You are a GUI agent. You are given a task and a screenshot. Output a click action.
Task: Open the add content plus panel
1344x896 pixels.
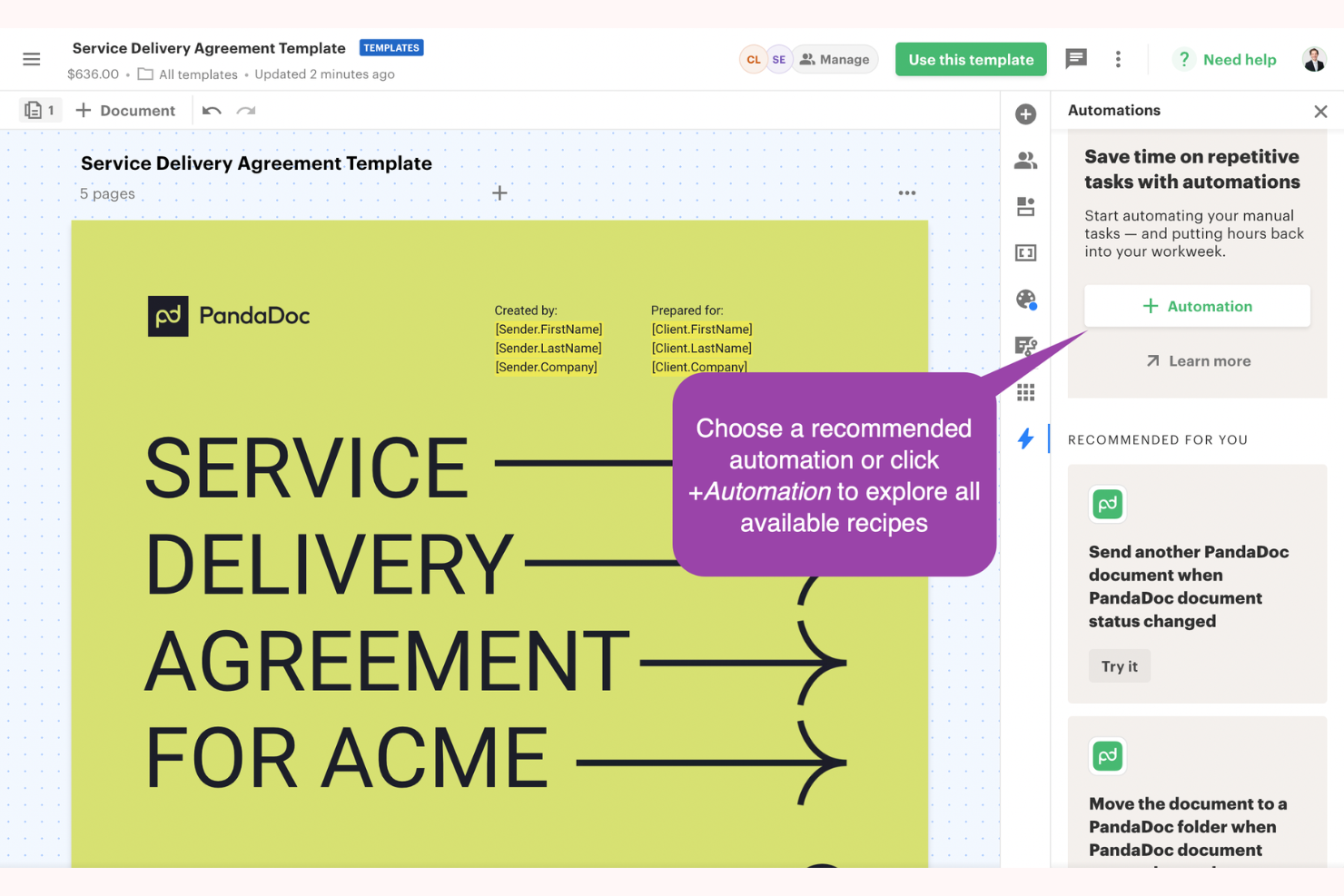click(1025, 114)
